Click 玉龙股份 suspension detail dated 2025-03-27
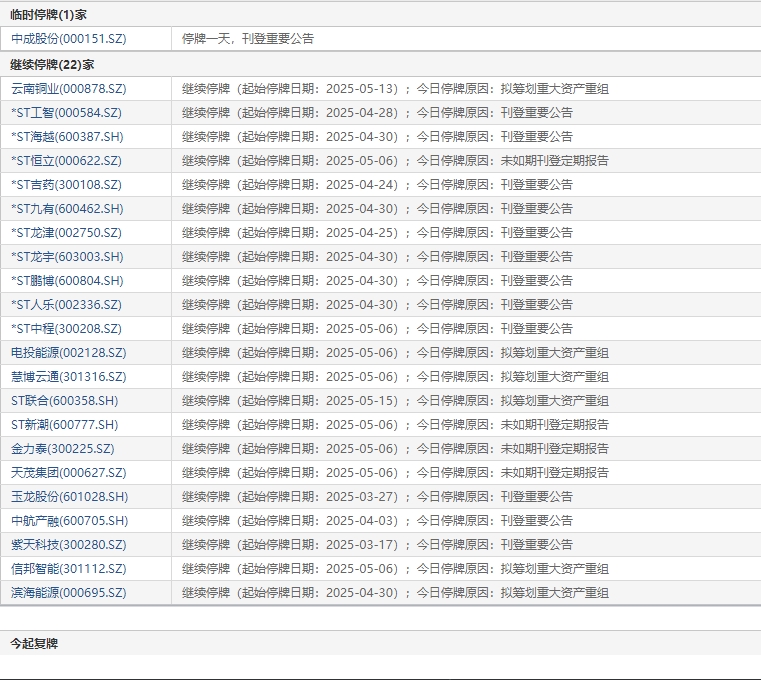Screen dimensions: 761x680 [x=378, y=497]
